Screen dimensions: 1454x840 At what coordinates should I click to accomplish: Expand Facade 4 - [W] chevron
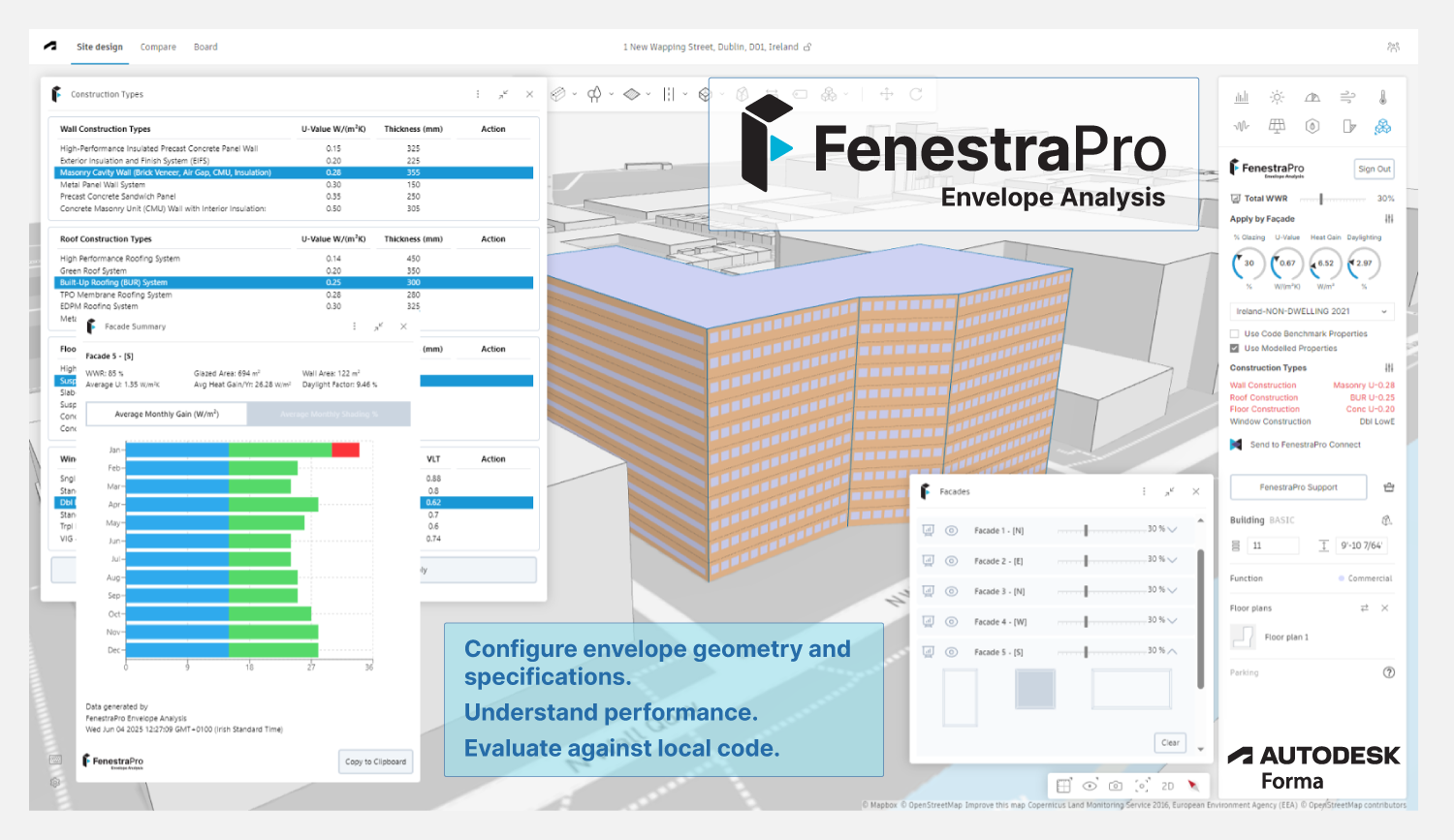pyautogui.click(x=1173, y=620)
